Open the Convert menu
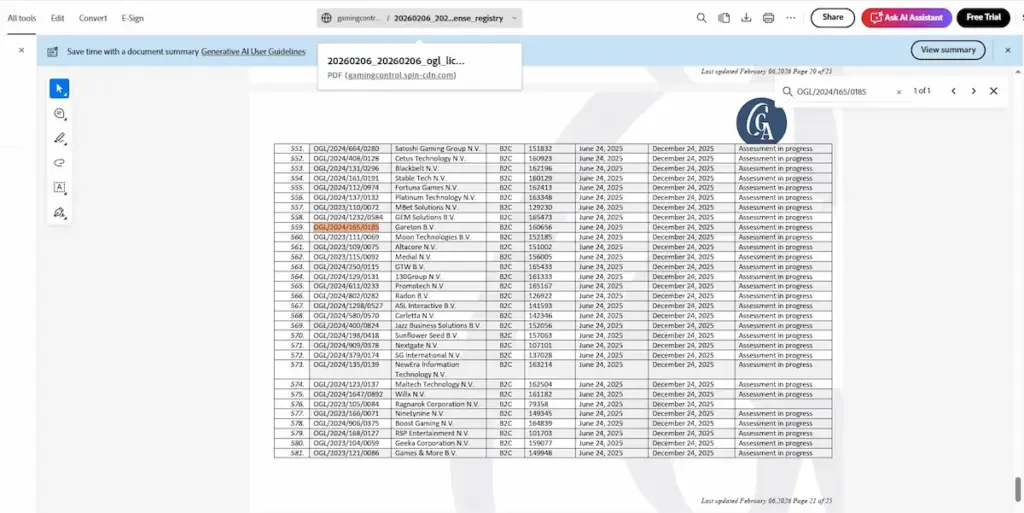 click(93, 18)
